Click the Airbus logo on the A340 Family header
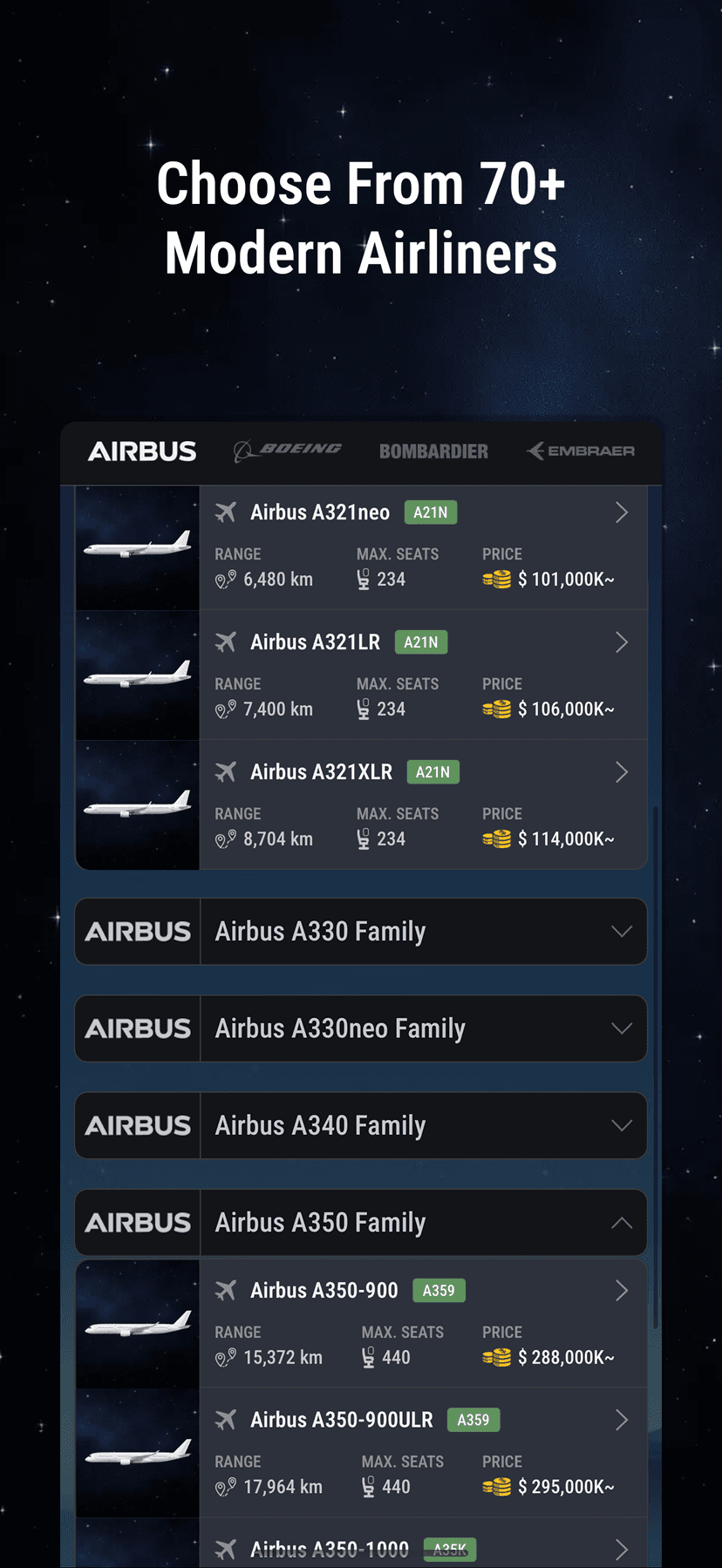 click(137, 1125)
